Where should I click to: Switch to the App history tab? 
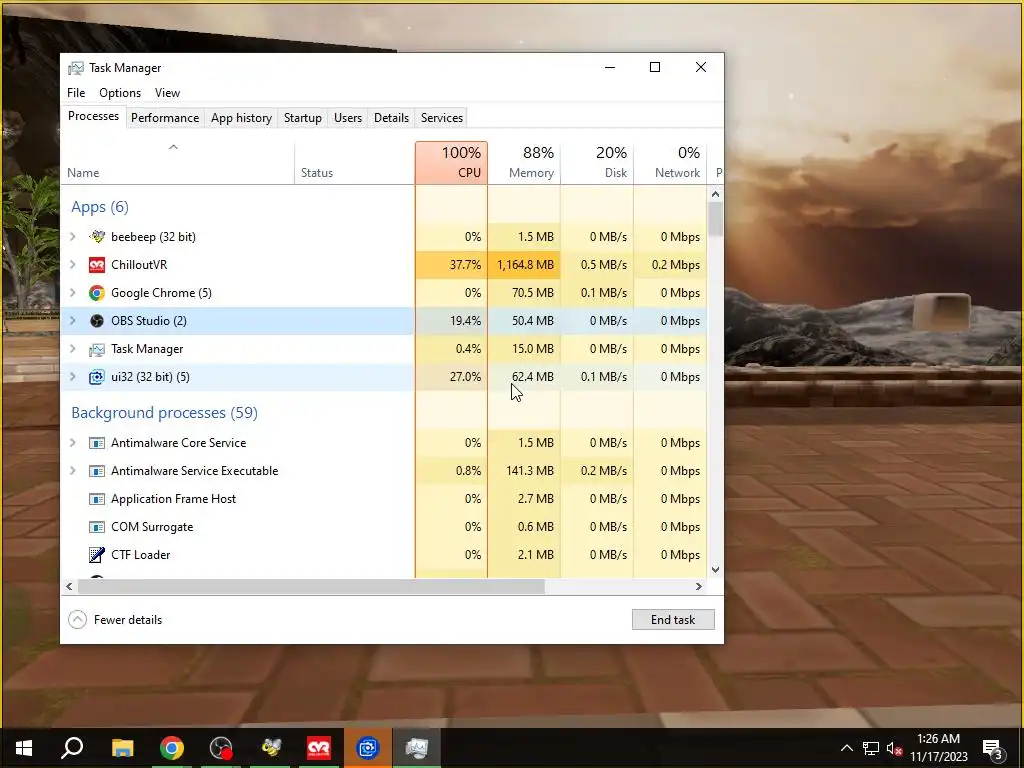pos(241,118)
